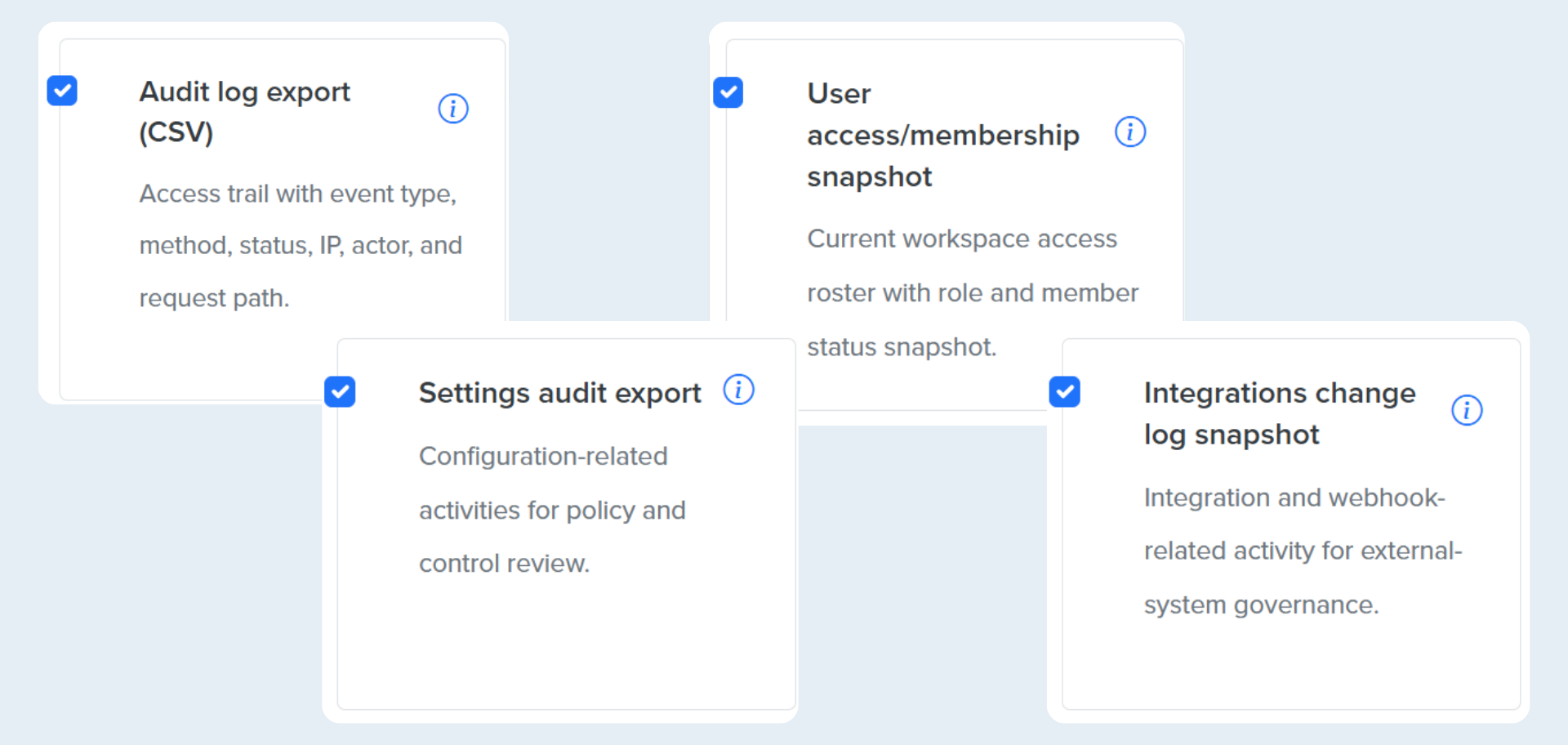The image size is (1568, 745).
Task: Disable Integrations change log snapshot checkbox
Action: 1065,392
